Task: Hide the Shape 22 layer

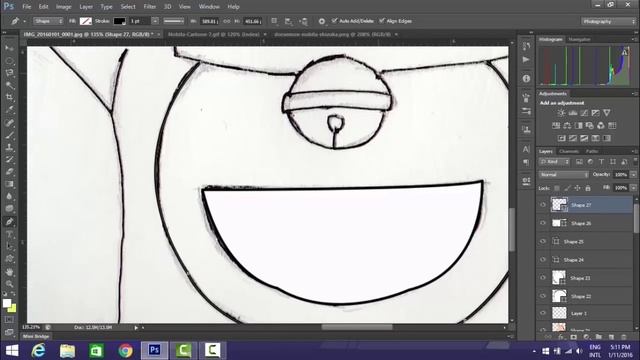Action: click(543, 296)
